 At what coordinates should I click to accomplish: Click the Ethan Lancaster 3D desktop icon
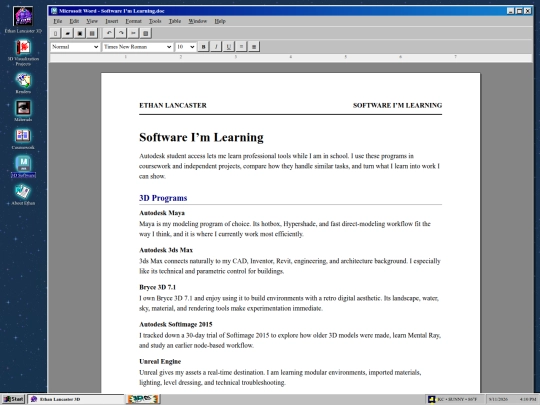[23, 17]
